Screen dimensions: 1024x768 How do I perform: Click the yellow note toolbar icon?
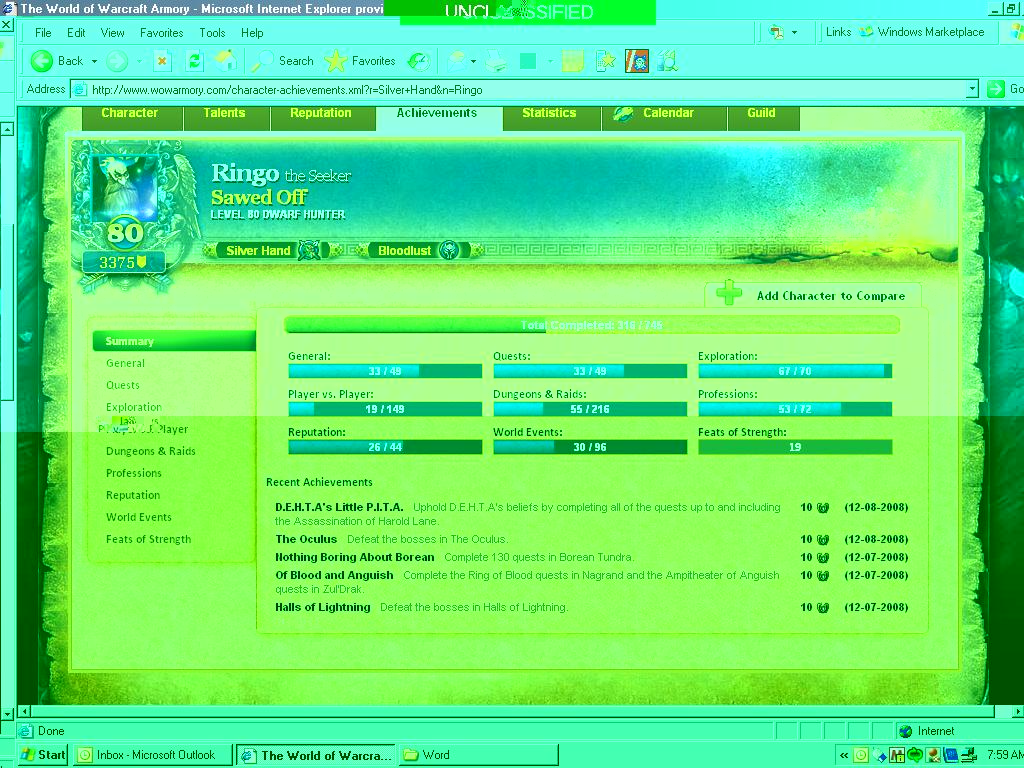click(x=572, y=61)
